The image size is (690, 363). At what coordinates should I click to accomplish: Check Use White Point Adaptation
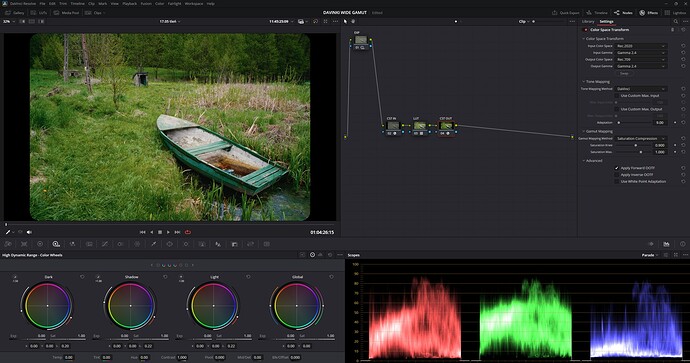point(617,181)
